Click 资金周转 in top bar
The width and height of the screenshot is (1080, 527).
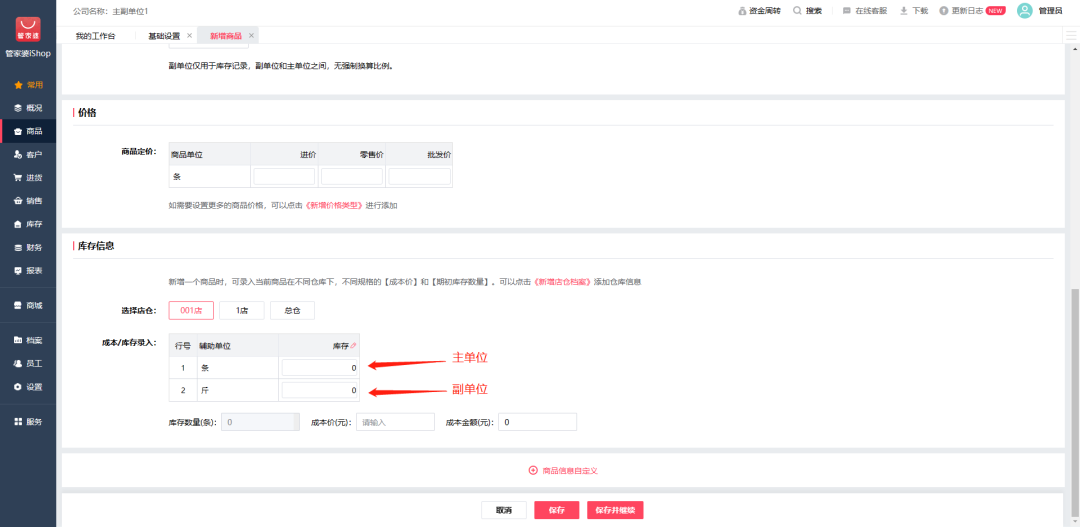coord(759,11)
